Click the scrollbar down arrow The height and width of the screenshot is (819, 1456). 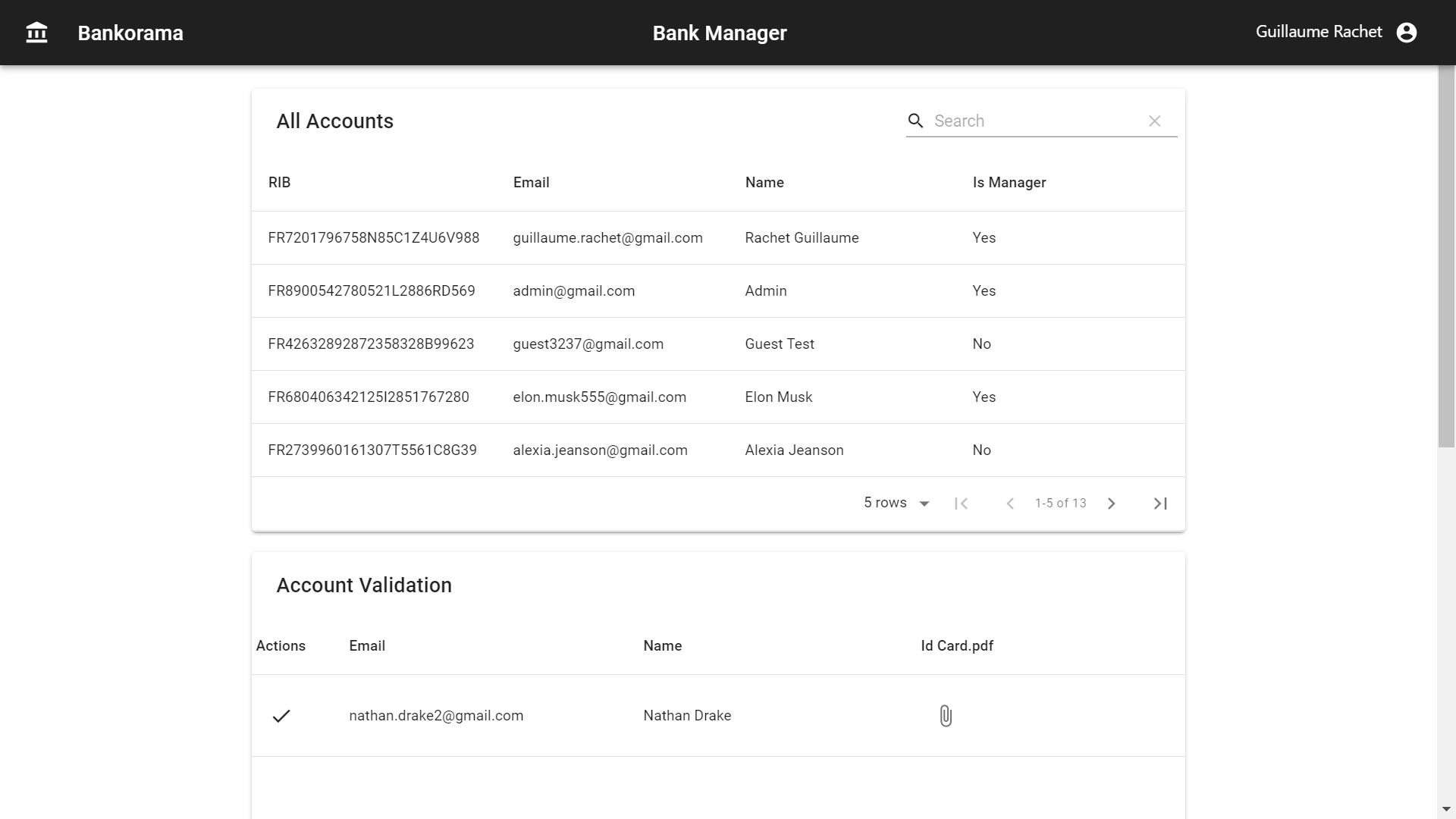tap(1446, 809)
